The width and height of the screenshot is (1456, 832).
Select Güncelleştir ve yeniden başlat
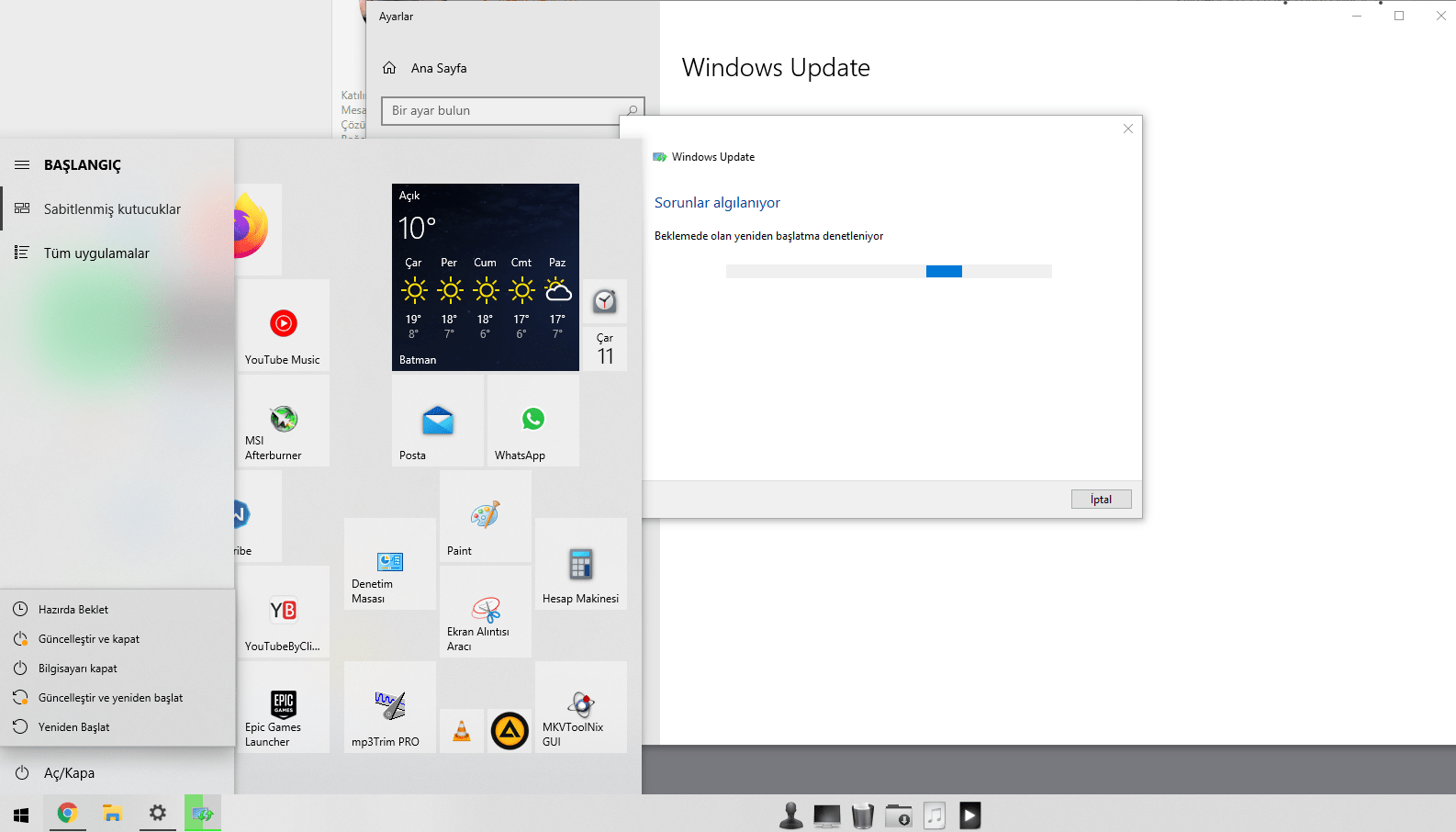click(x=118, y=698)
